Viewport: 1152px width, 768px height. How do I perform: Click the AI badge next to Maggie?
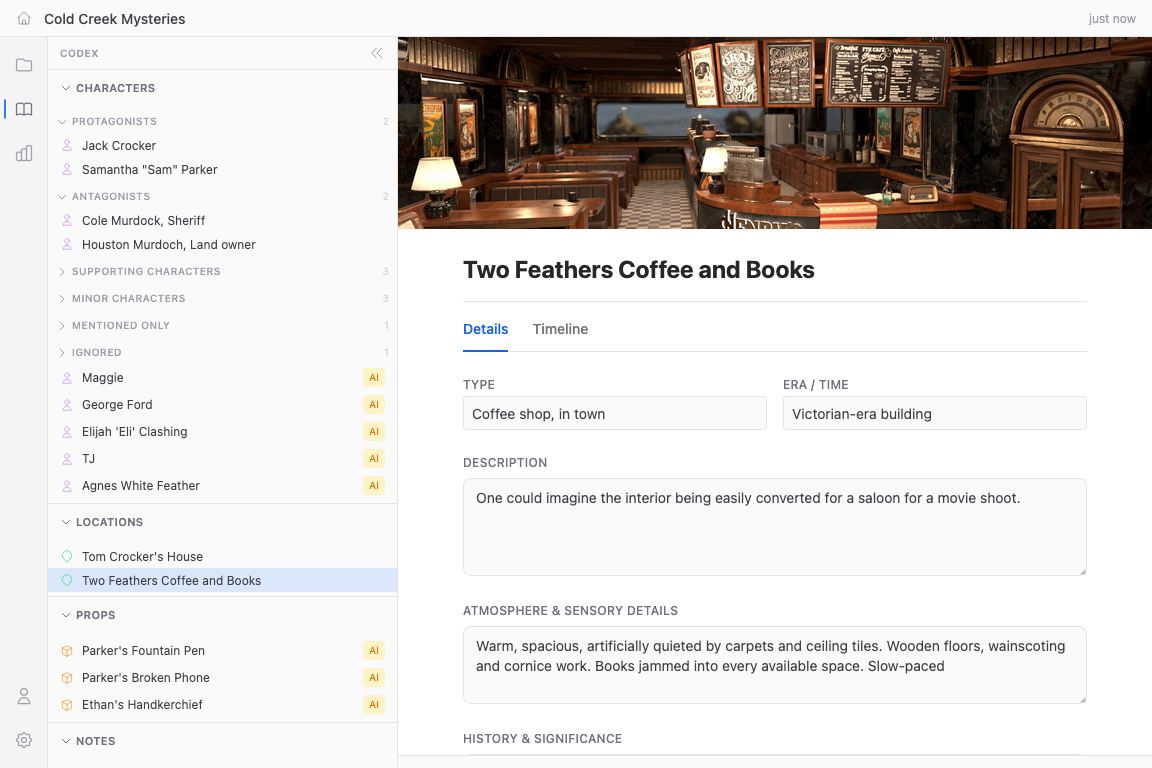coord(373,378)
